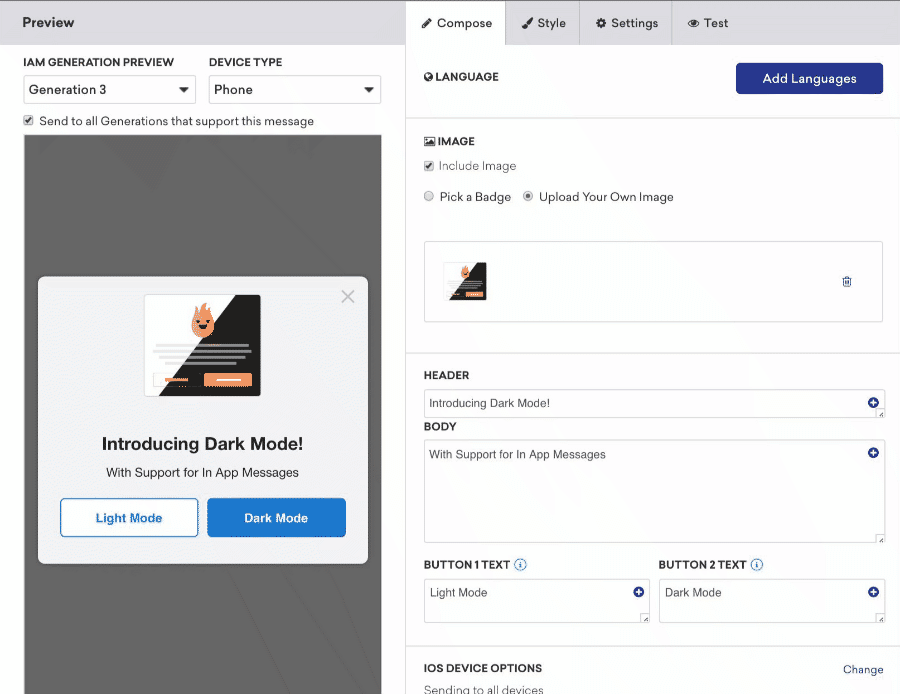Click the Light Mode preview button
This screenshot has width=900, height=694.
[x=129, y=518]
